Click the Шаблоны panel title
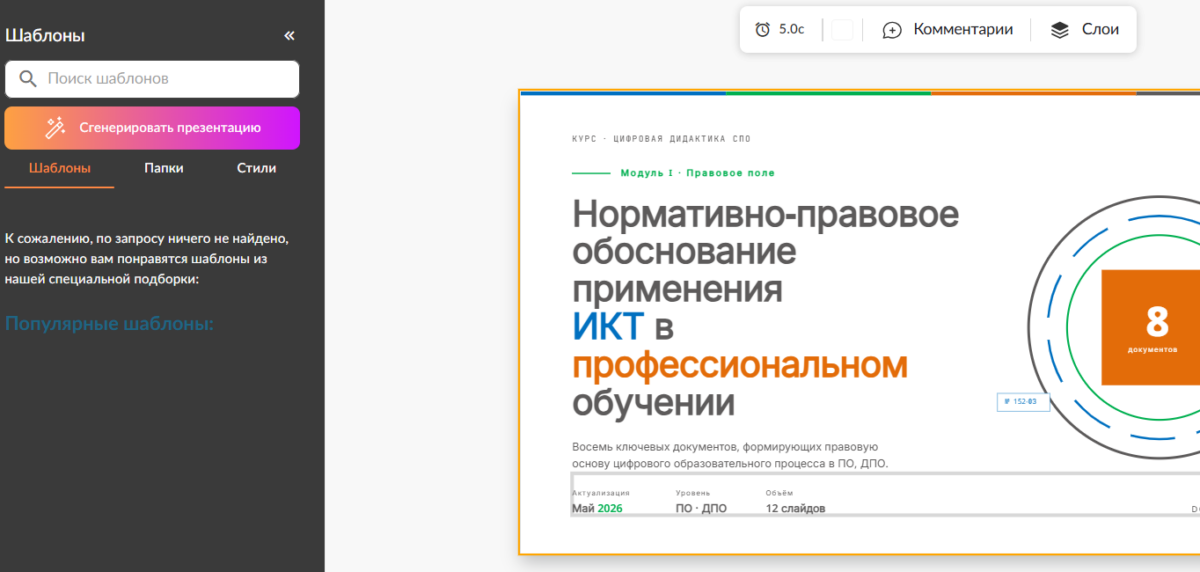 [x=45, y=36]
